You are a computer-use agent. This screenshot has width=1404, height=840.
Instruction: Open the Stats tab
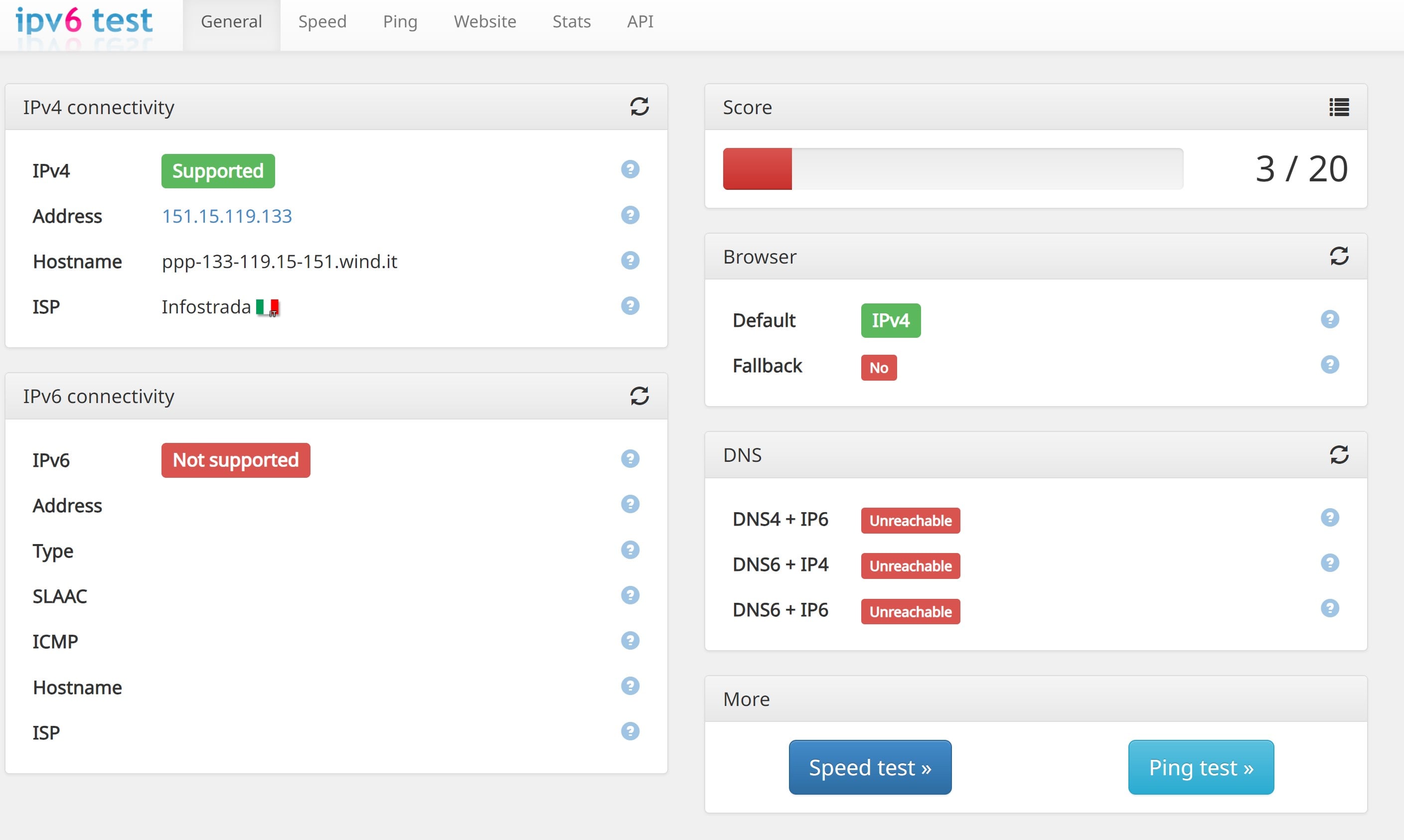point(572,21)
